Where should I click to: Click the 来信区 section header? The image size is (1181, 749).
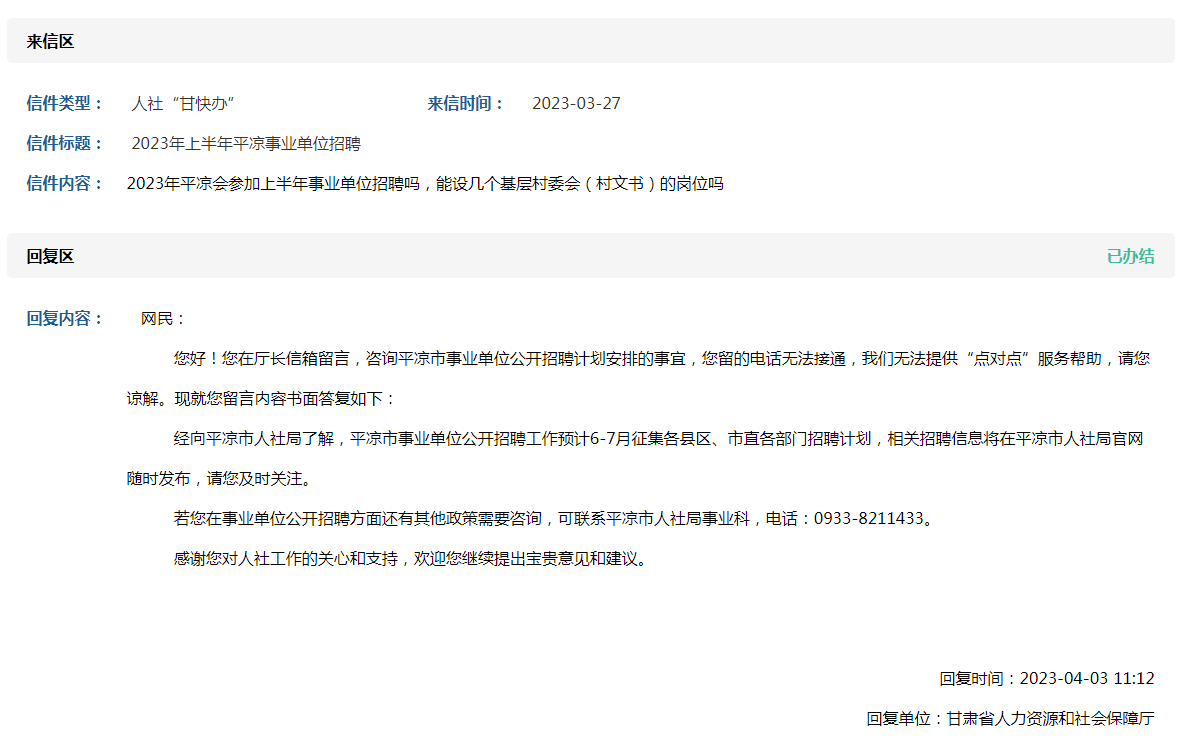click(x=50, y=42)
